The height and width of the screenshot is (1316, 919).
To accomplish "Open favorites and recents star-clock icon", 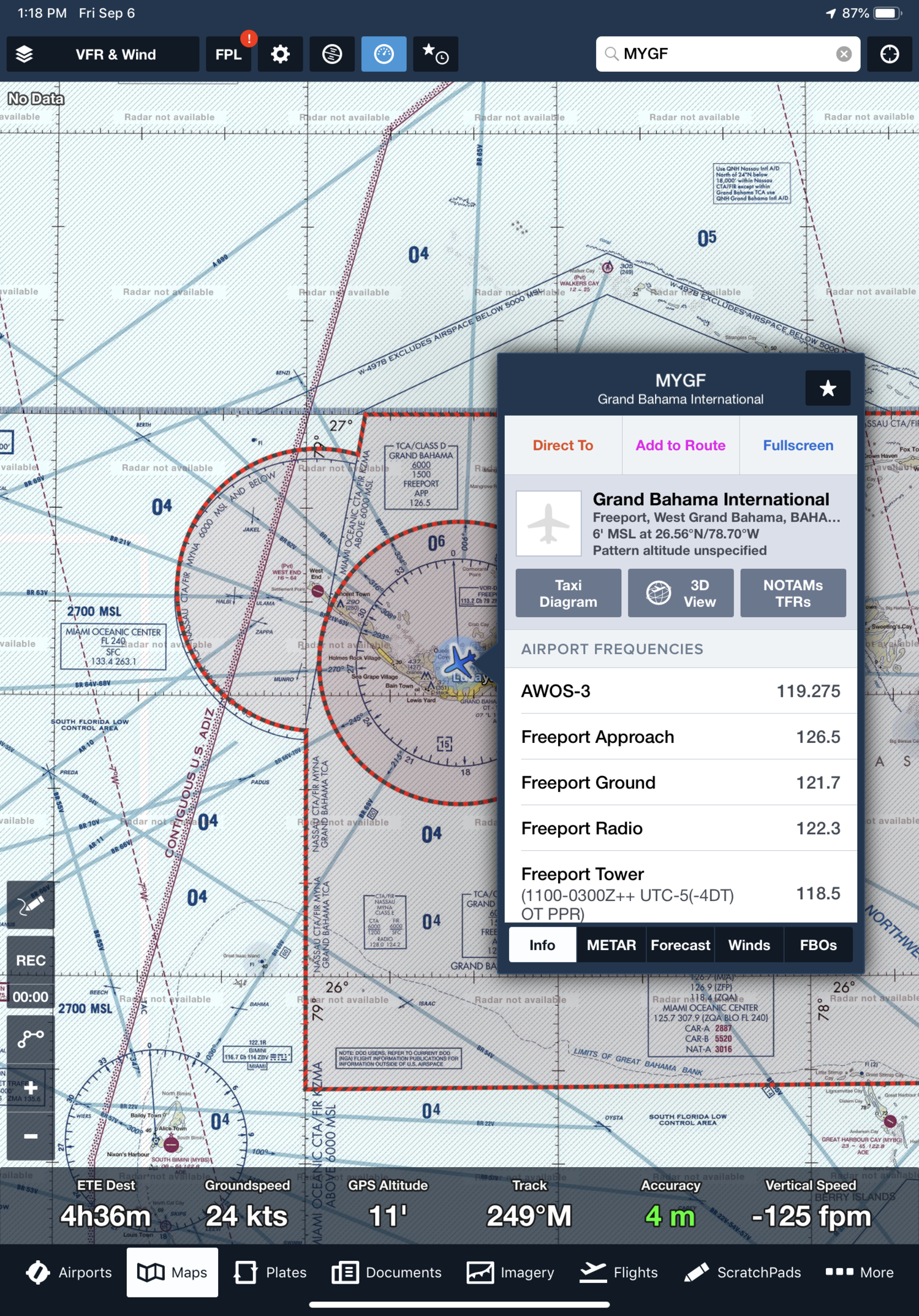I will point(436,54).
